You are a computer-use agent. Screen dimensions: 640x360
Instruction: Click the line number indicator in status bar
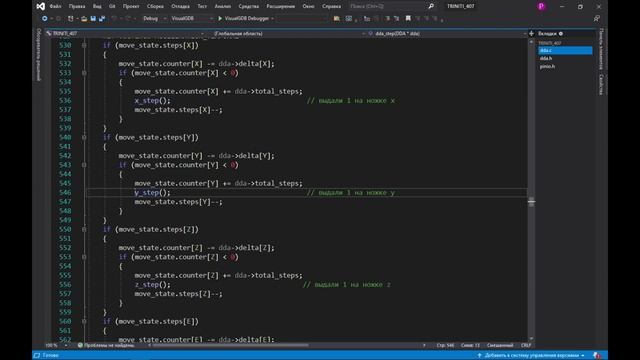coord(445,345)
